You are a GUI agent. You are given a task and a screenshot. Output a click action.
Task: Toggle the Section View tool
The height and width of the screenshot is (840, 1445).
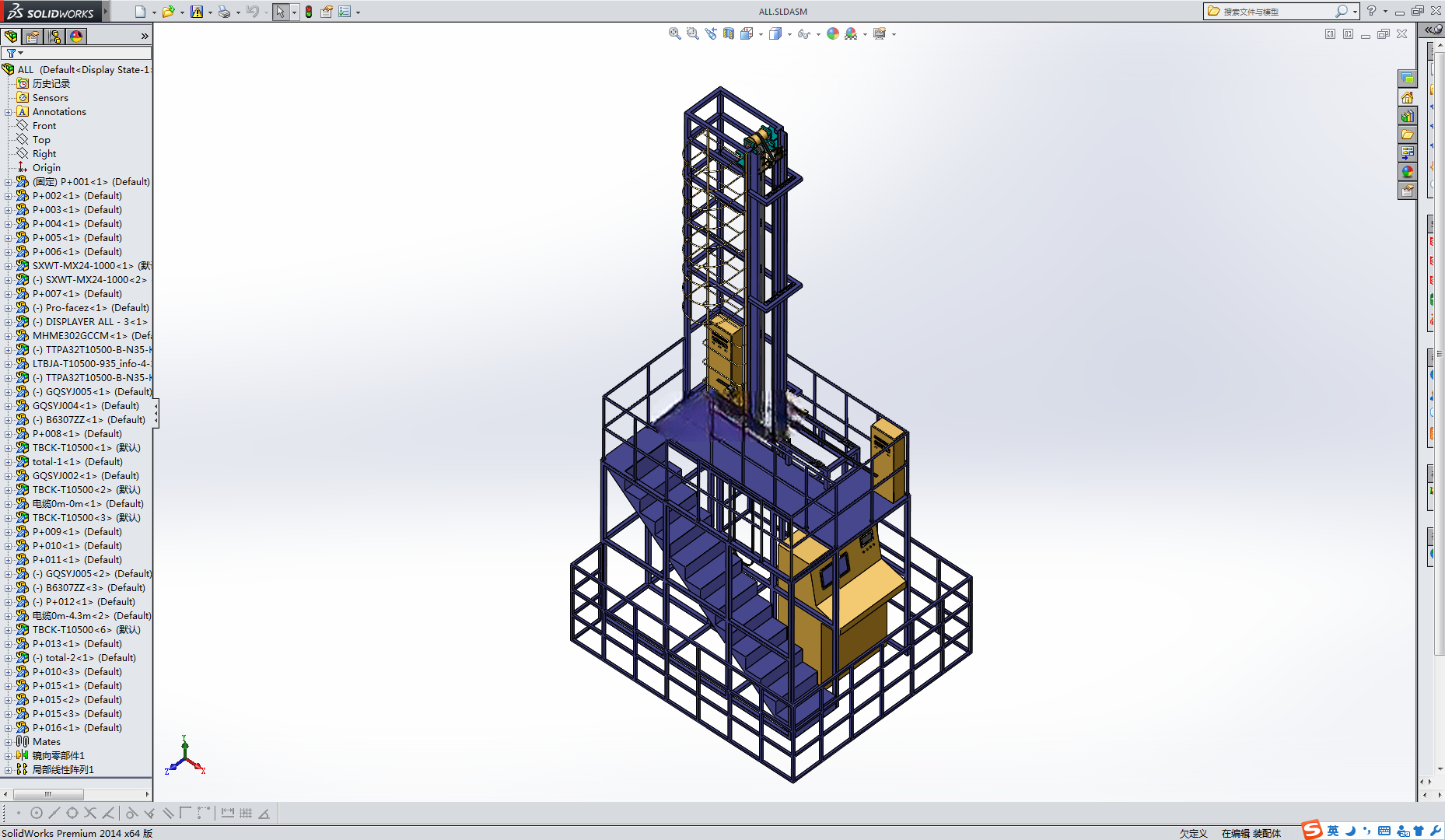pyautogui.click(x=729, y=33)
